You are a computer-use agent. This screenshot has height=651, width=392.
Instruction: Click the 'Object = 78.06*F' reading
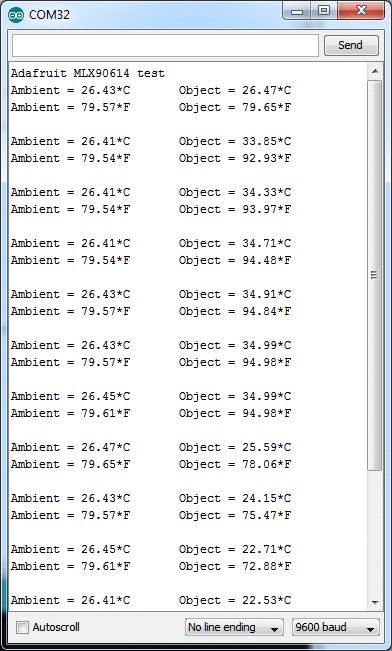tap(235, 465)
